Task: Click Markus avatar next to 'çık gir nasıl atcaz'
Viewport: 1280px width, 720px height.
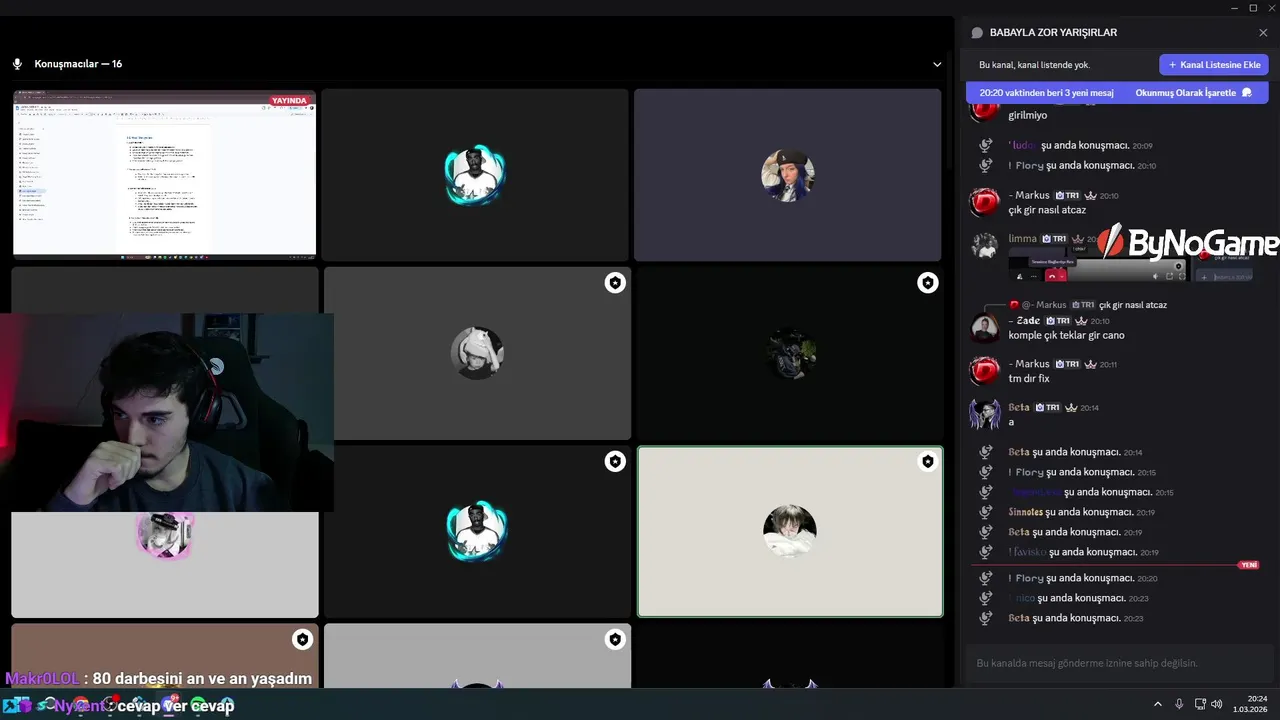Action: click(x=984, y=202)
